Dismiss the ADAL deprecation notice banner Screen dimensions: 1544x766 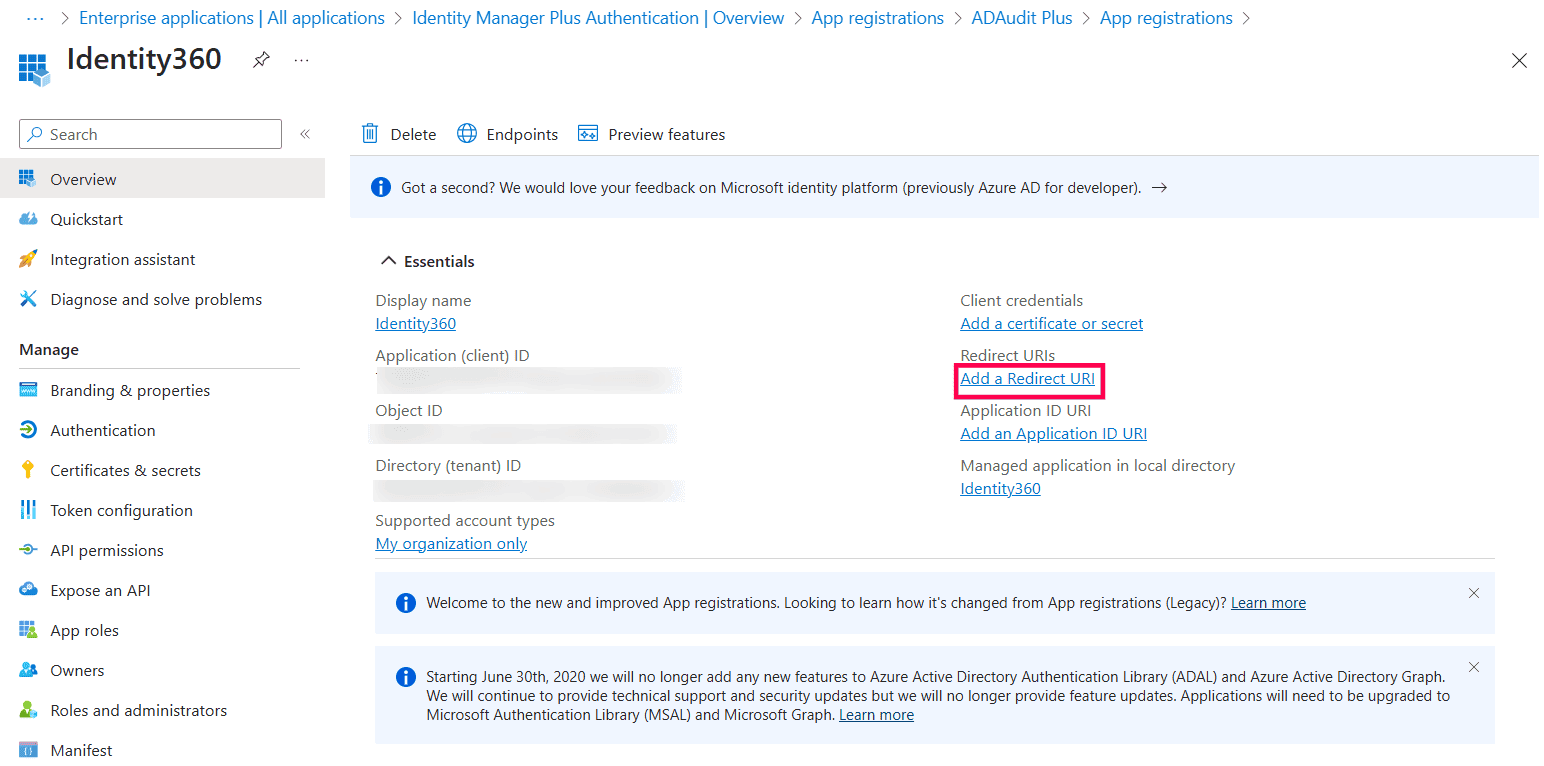pos(1473,667)
